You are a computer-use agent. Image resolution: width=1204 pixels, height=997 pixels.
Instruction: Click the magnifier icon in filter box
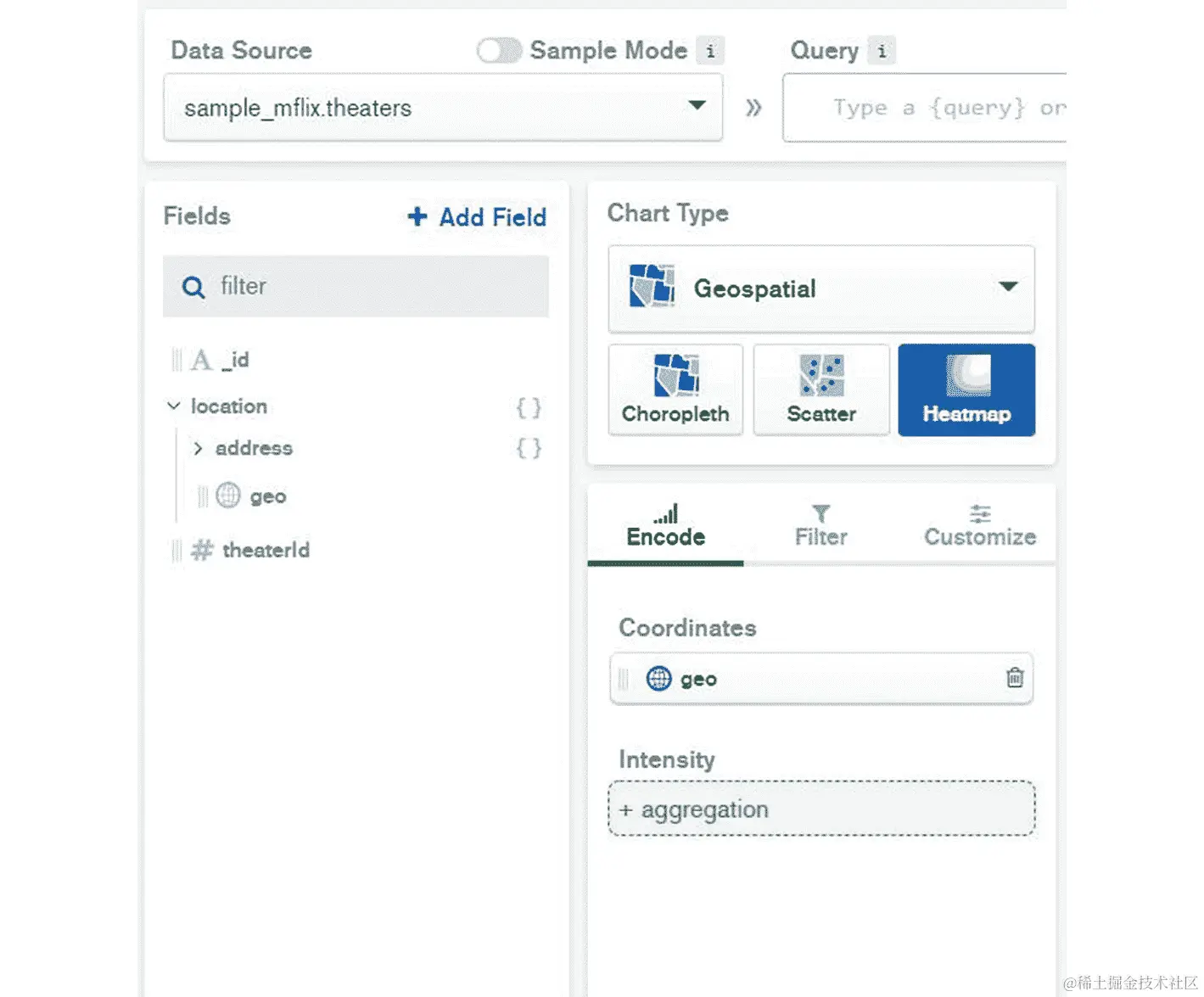tap(193, 287)
